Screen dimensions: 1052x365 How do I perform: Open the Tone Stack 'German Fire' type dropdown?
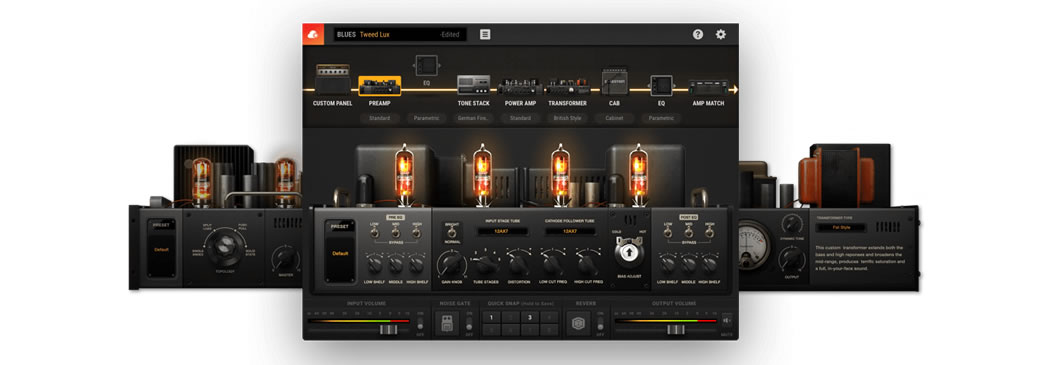[x=474, y=118]
